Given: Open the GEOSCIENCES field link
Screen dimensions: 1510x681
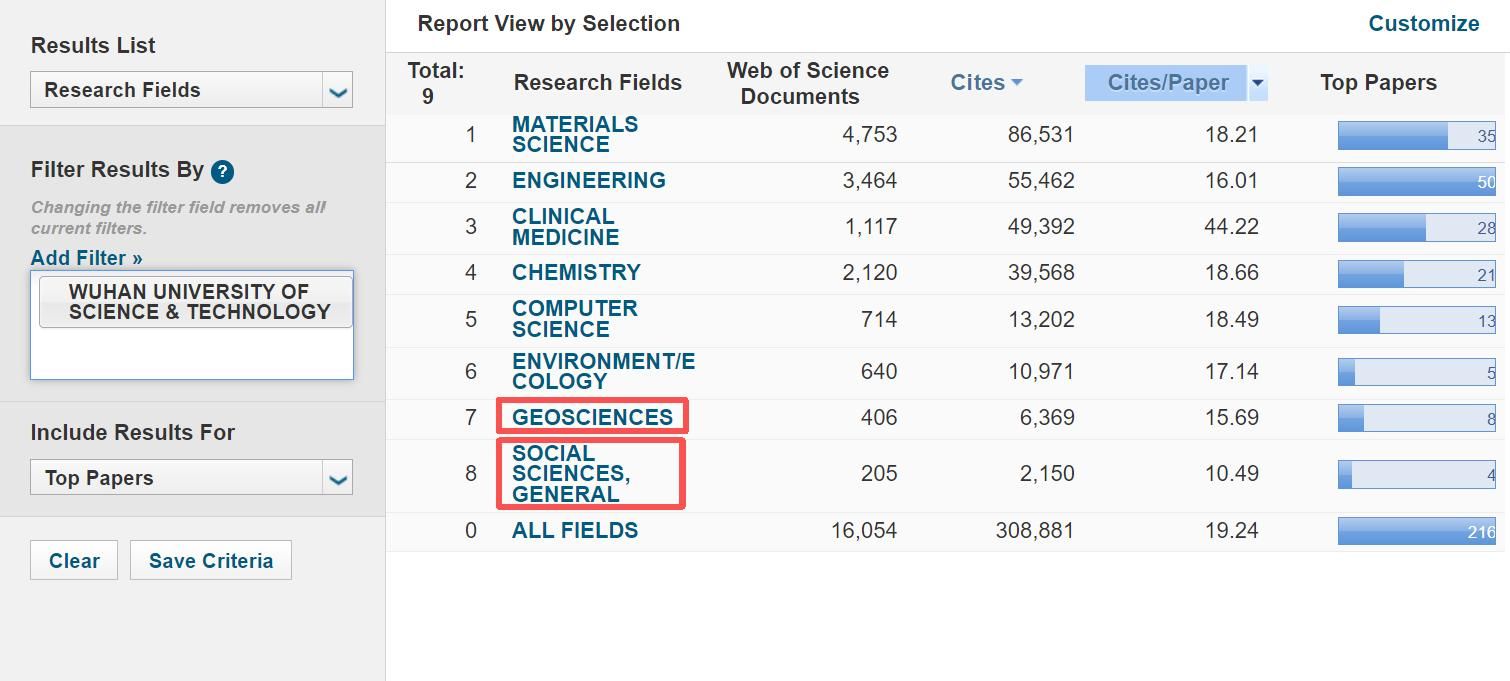Looking at the screenshot, I should [592, 417].
